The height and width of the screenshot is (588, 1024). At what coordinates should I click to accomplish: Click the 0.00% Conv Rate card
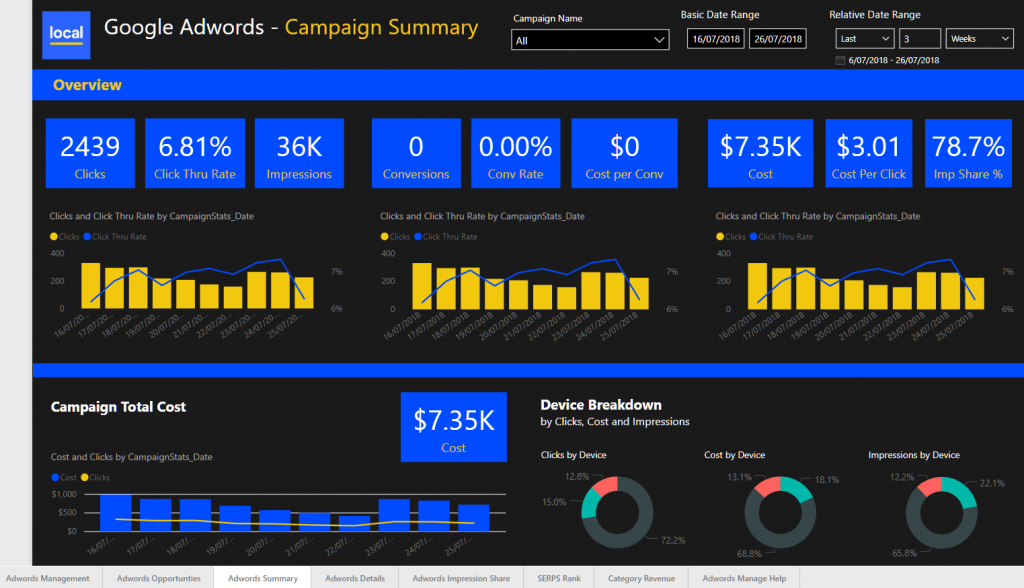(515, 154)
